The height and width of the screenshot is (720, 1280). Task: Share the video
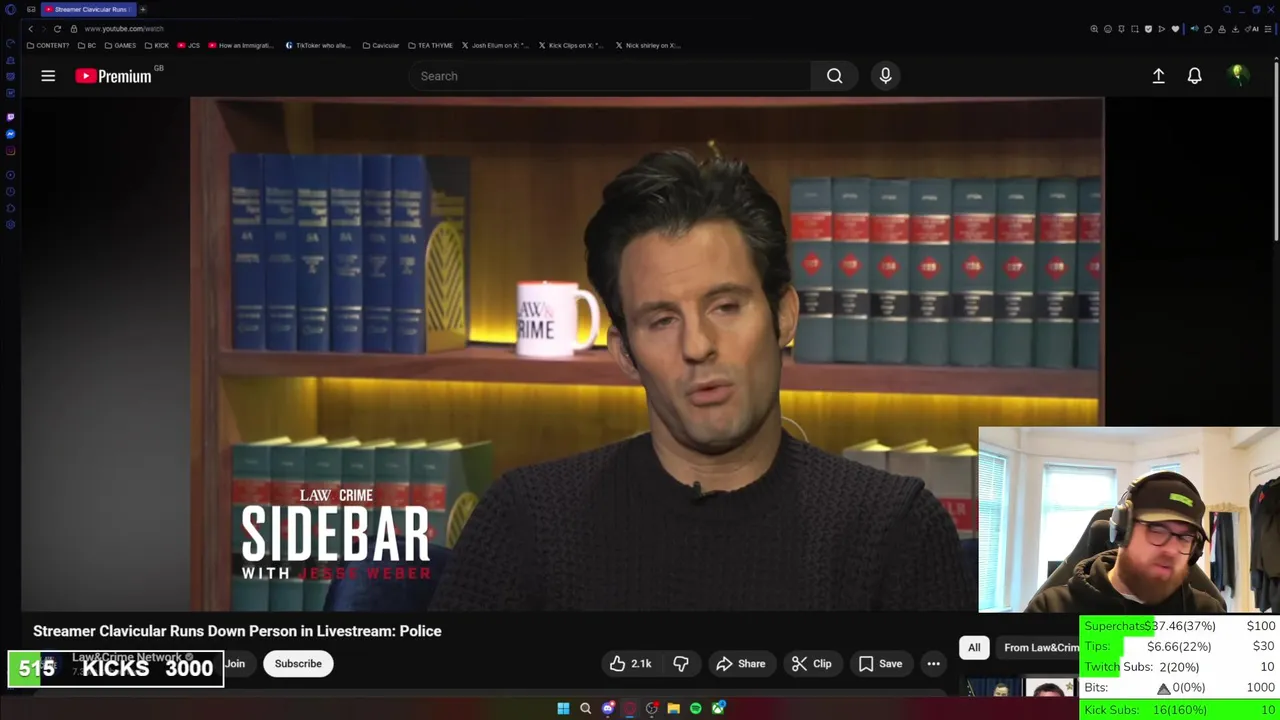click(x=741, y=664)
